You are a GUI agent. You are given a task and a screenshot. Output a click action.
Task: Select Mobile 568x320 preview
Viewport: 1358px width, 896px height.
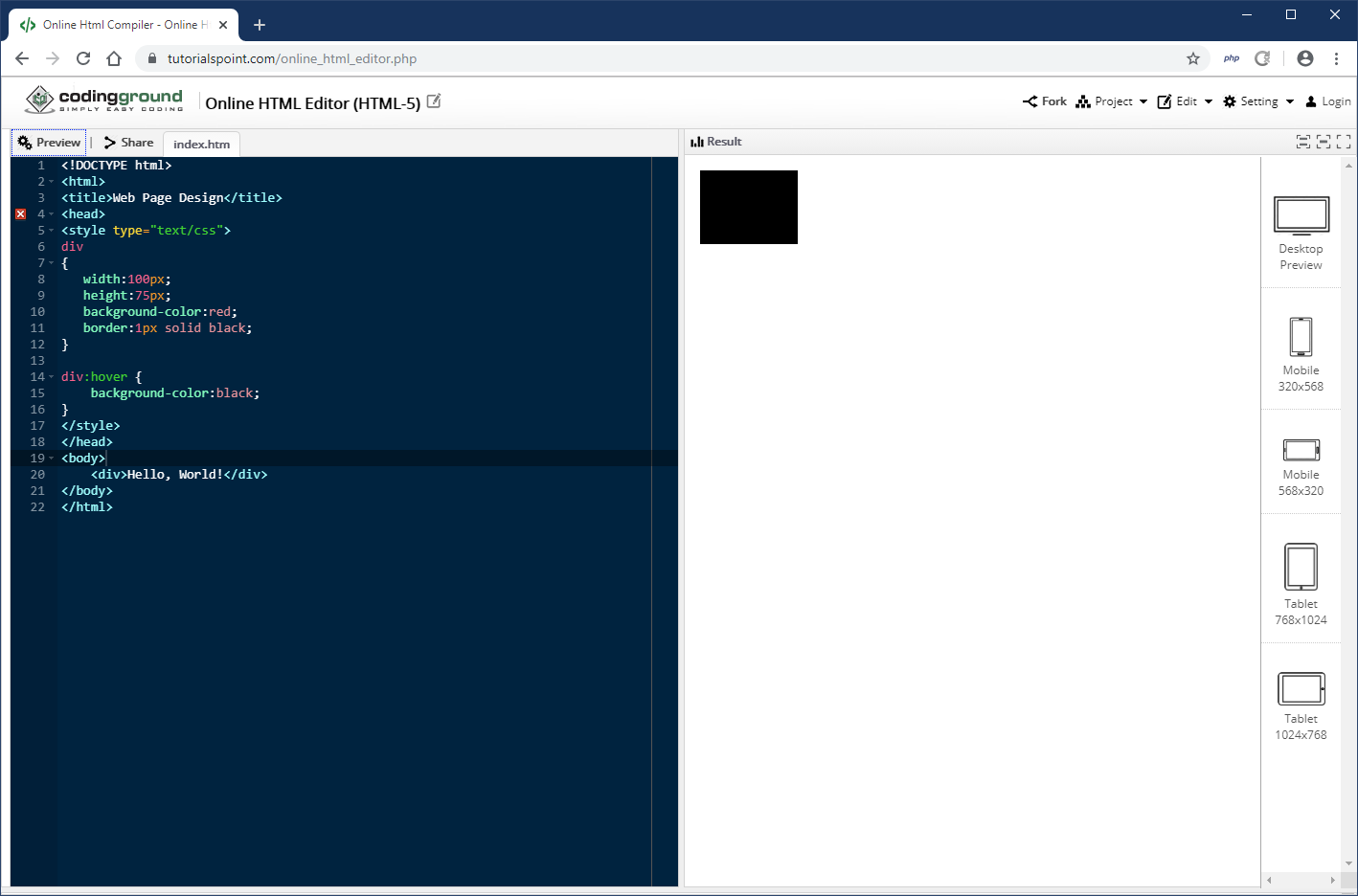pos(1301,467)
